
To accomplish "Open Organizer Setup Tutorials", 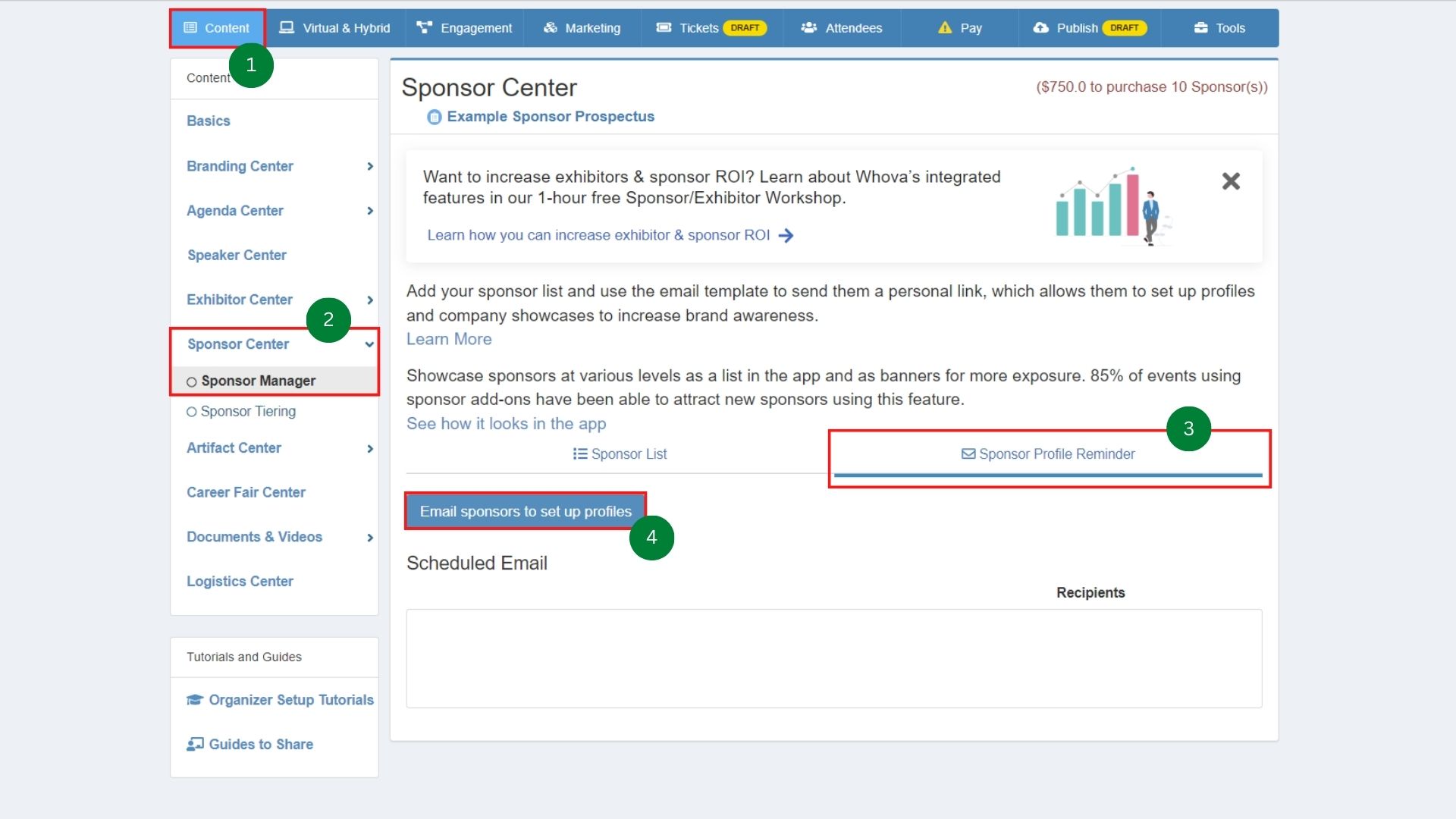I will (x=290, y=700).
